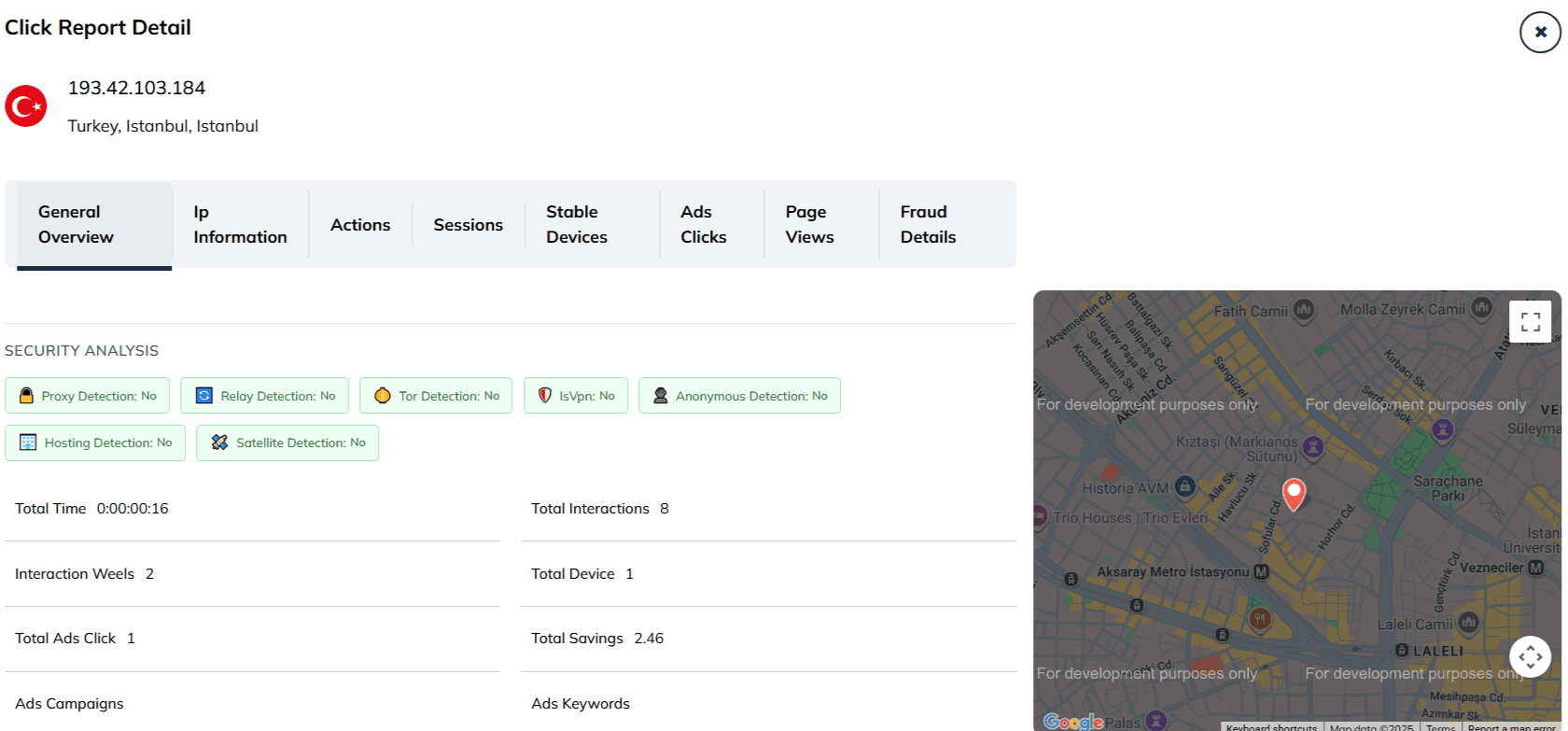The width and height of the screenshot is (1568, 731).
Task: Click the restaurant fork icon on map
Action: 1260,618
